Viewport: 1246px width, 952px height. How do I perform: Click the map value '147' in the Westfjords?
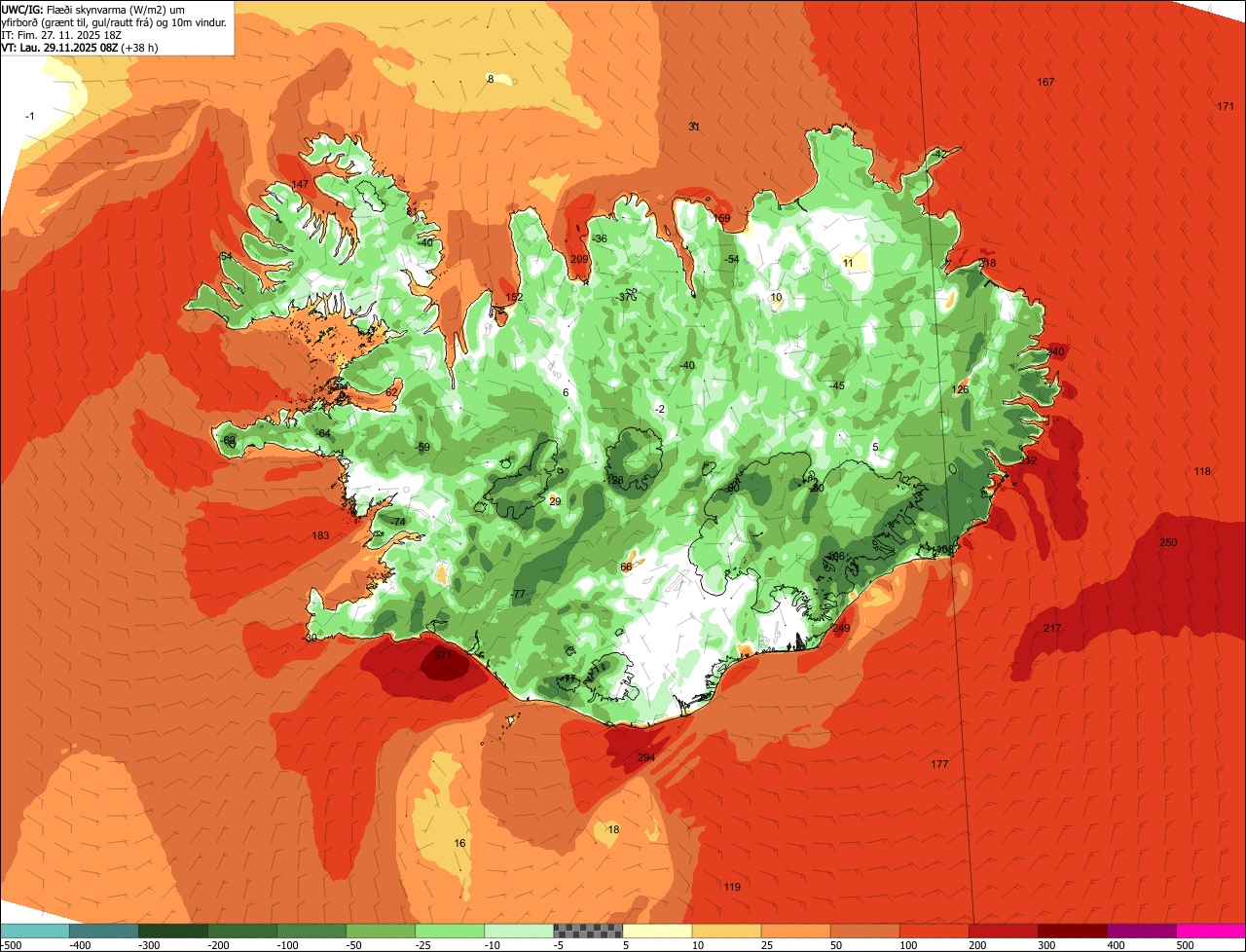click(300, 184)
